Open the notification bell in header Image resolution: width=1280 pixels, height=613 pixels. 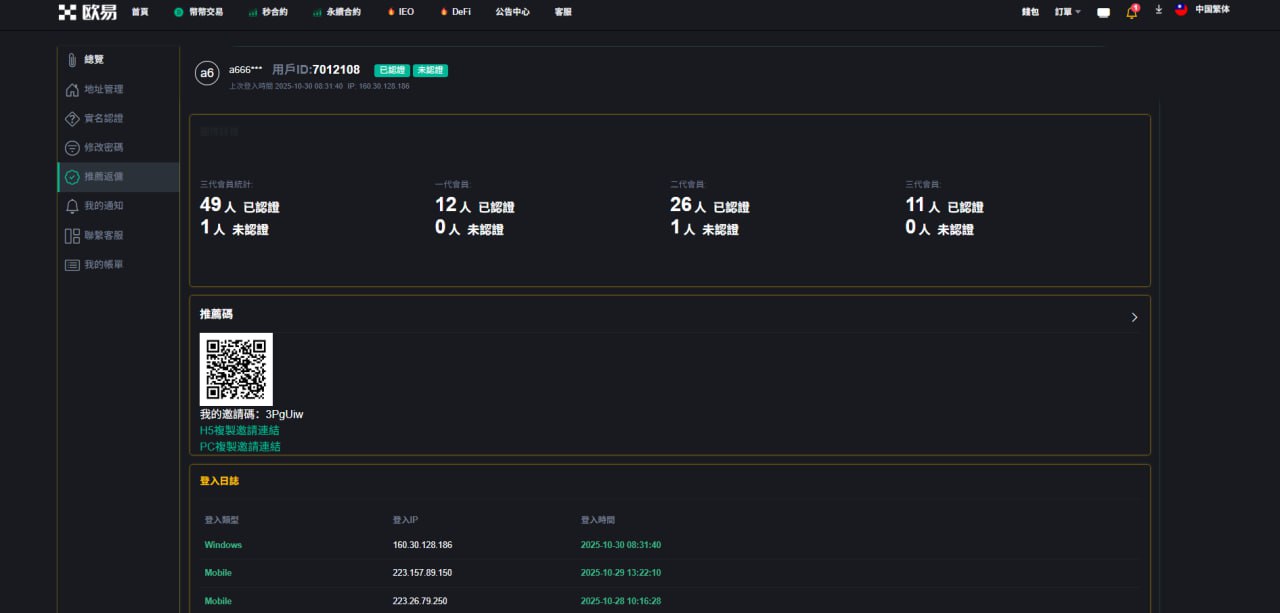tap(1132, 12)
